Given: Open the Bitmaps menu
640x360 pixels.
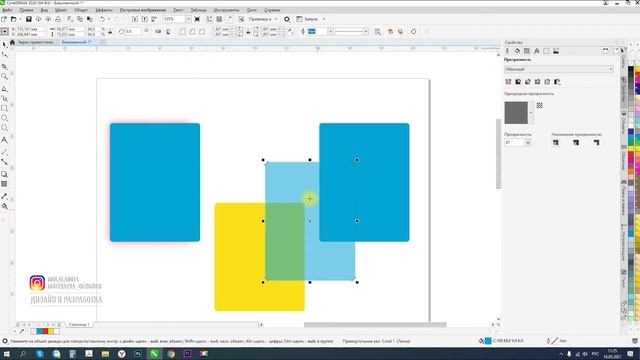Looking at the screenshot, I should tap(143, 10).
